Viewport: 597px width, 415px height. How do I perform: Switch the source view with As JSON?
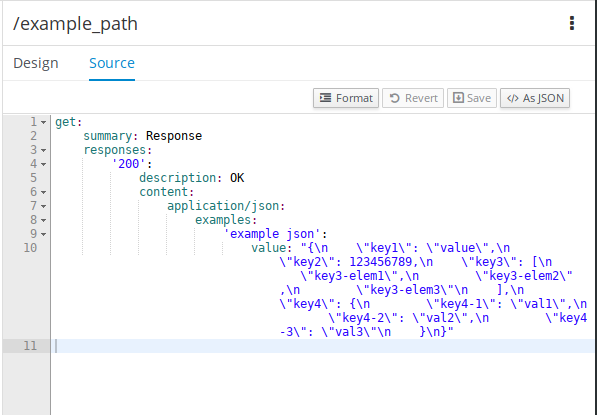[x=535, y=98]
